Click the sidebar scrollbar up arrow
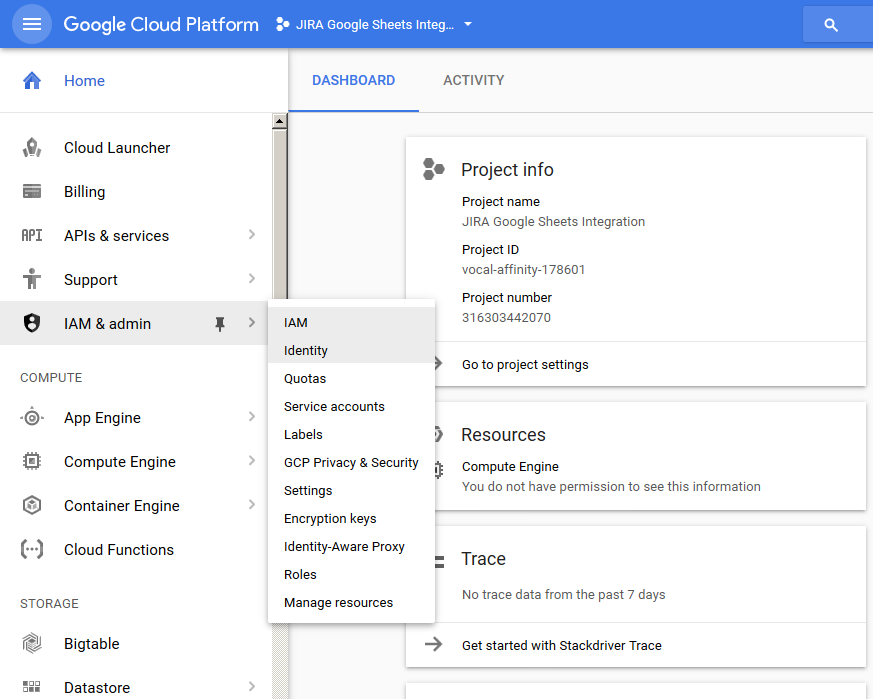This screenshot has height=699, width=873. coord(280,122)
